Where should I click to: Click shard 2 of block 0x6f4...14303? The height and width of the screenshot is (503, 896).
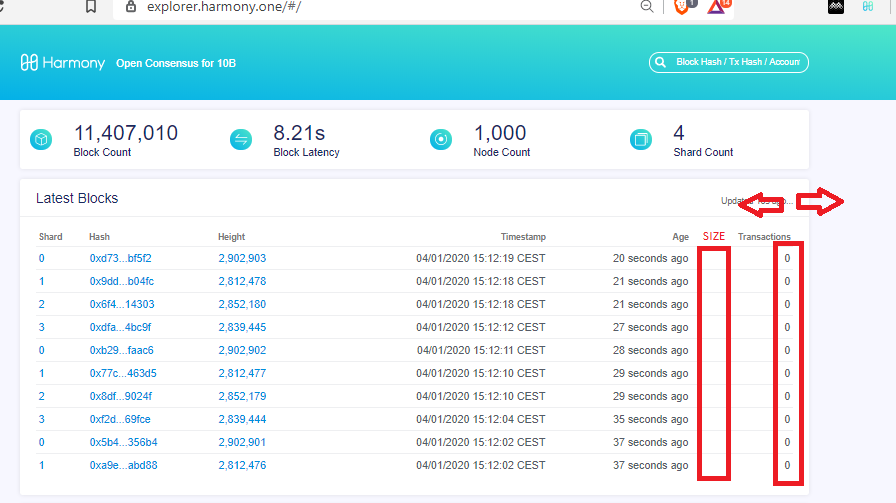point(42,304)
